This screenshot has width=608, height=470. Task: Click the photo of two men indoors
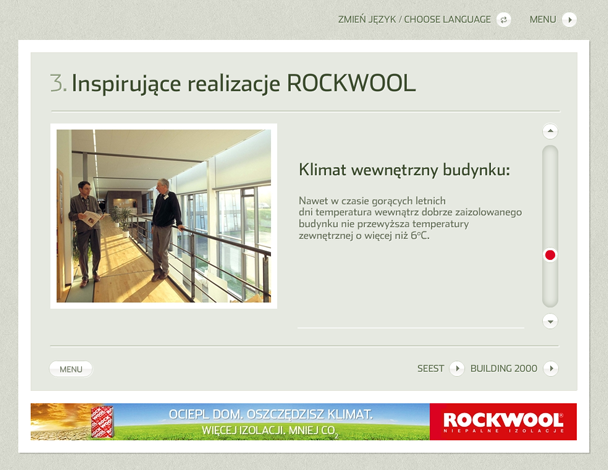coord(164,215)
